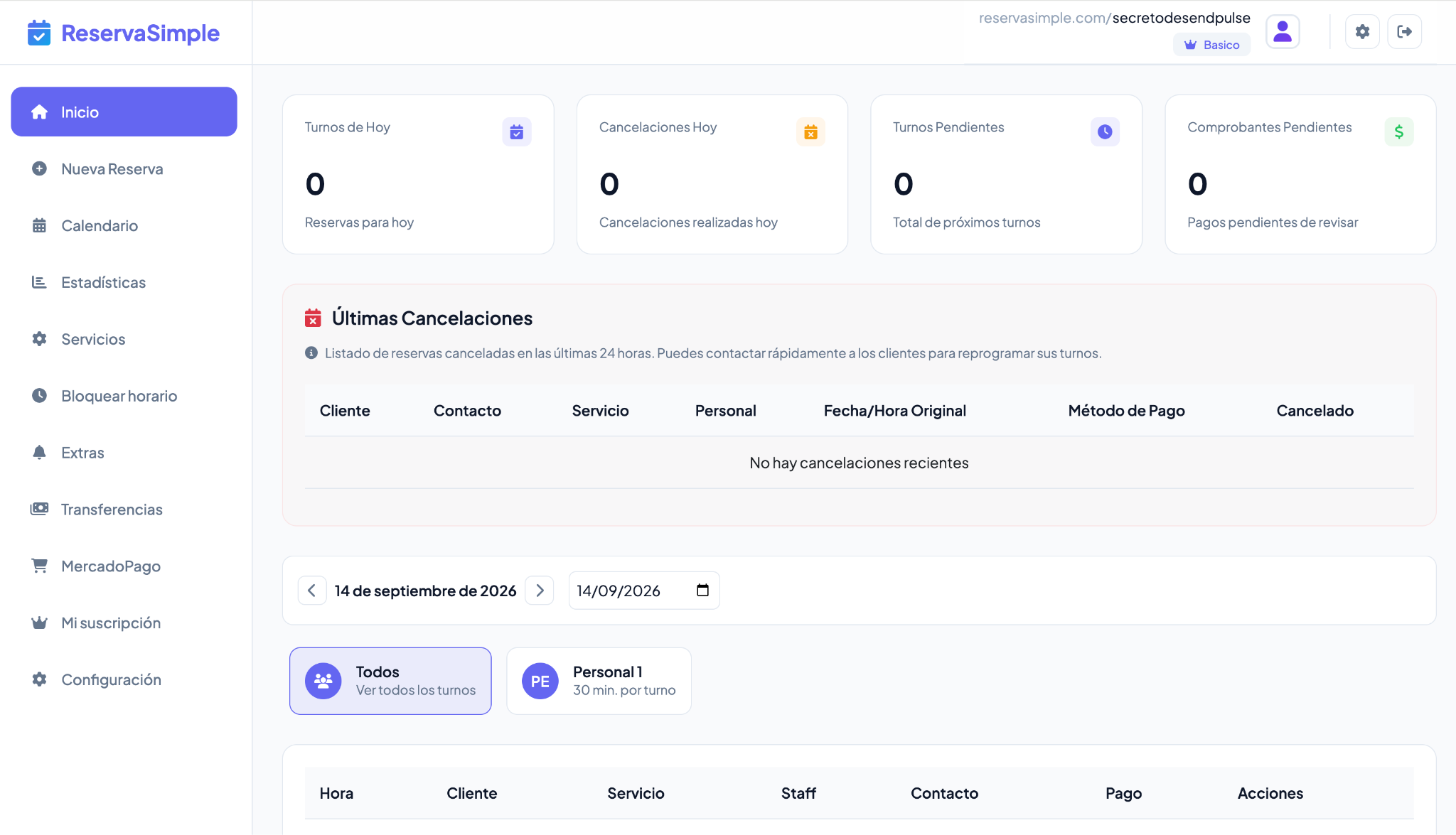The image size is (1456, 835).
Task: Select the Personal 1 staff filter card
Action: coord(599,681)
